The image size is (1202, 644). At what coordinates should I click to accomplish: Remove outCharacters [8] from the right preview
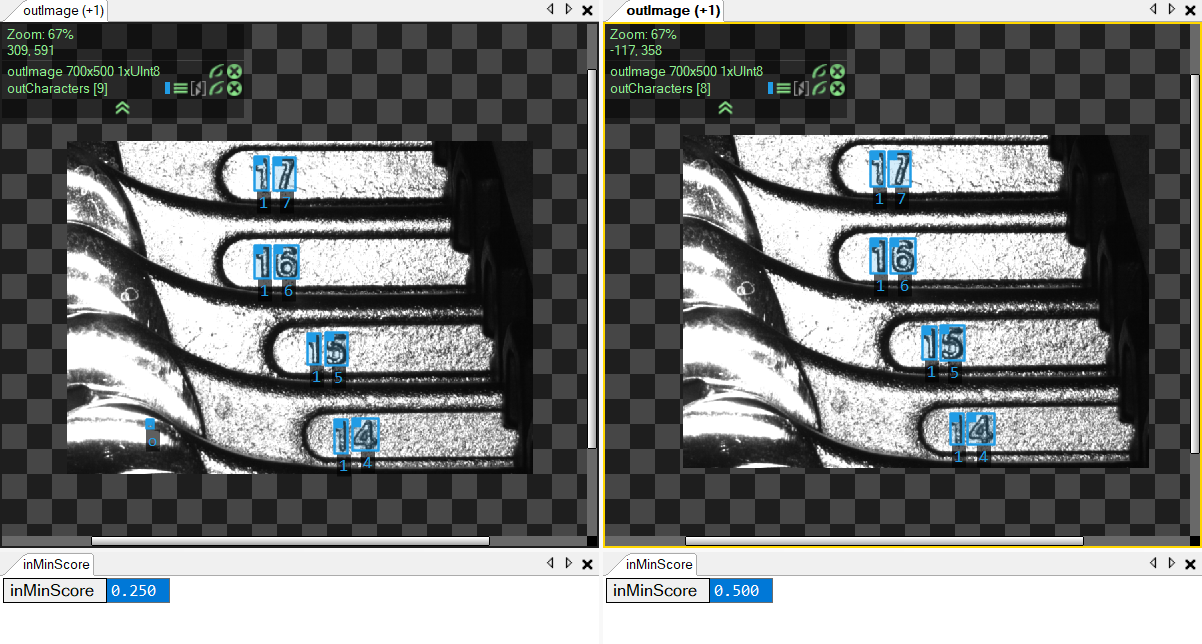point(837,88)
